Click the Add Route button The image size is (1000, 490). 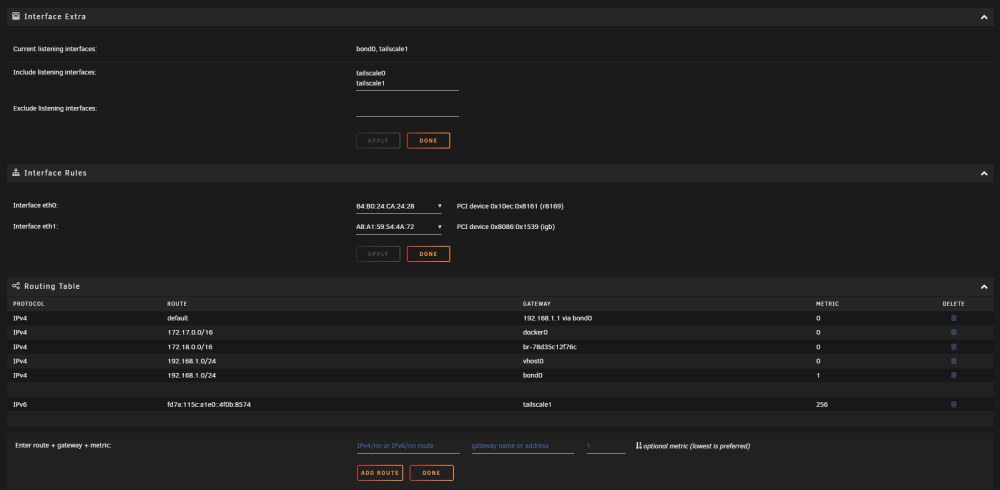(380, 473)
